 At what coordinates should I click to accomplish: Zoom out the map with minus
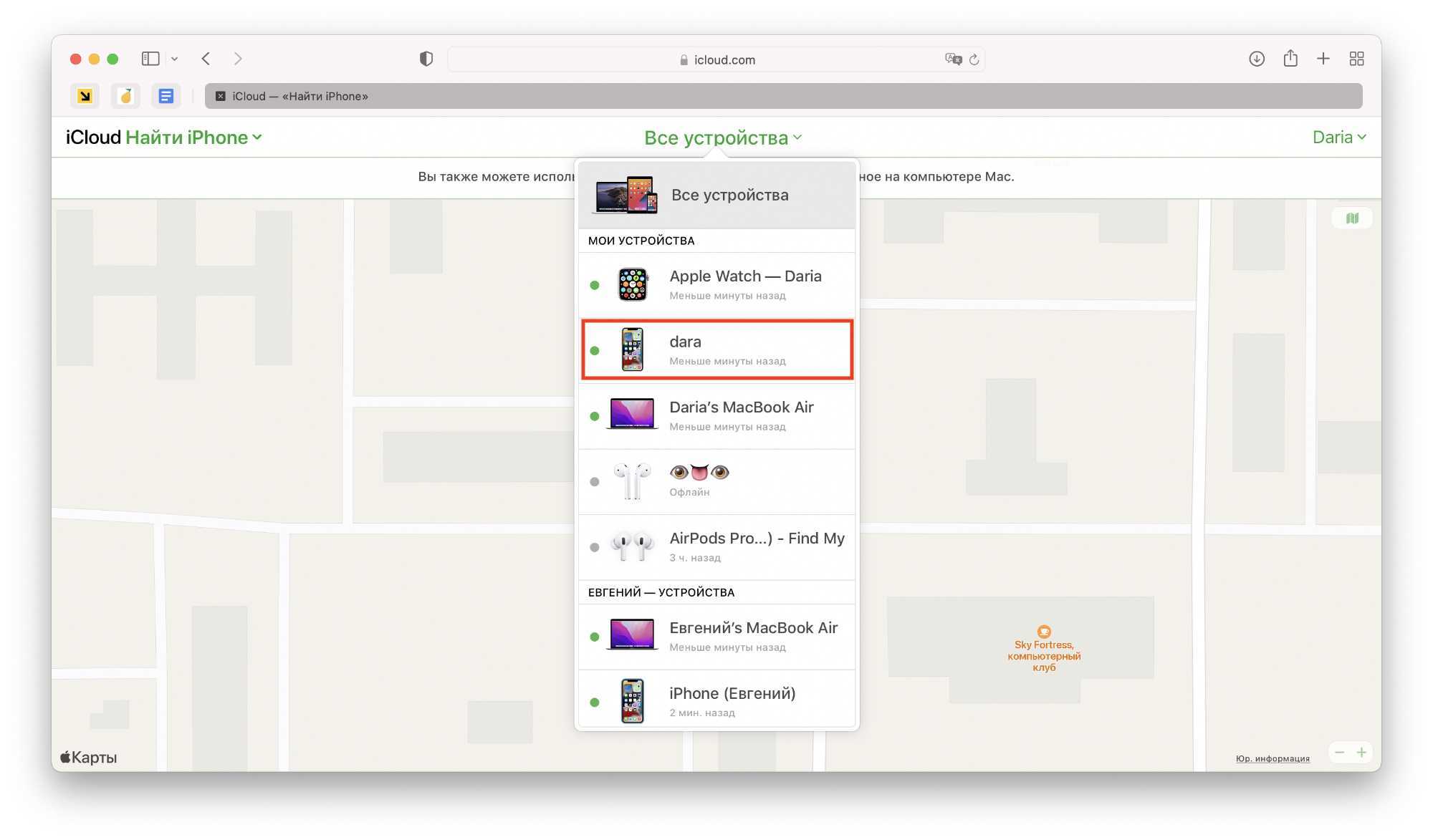[1340, 752]
